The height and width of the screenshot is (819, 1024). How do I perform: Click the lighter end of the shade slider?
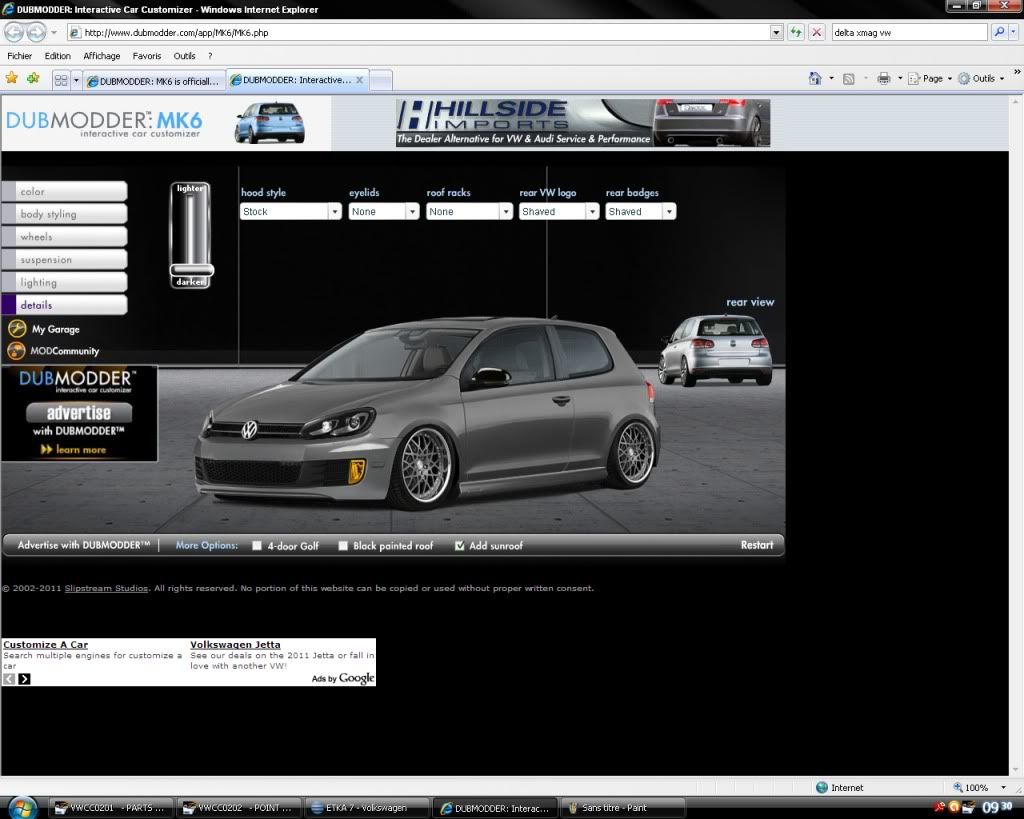(x=190, y=188)
